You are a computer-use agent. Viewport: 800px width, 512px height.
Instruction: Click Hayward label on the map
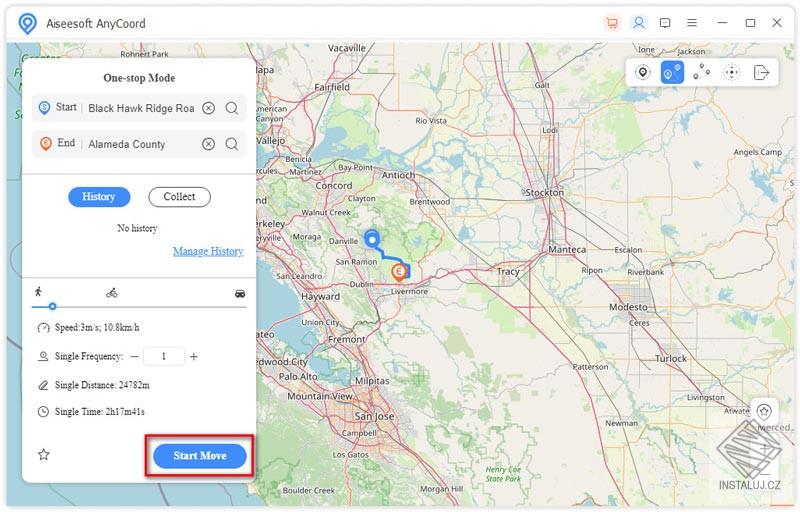click(320, 296)
